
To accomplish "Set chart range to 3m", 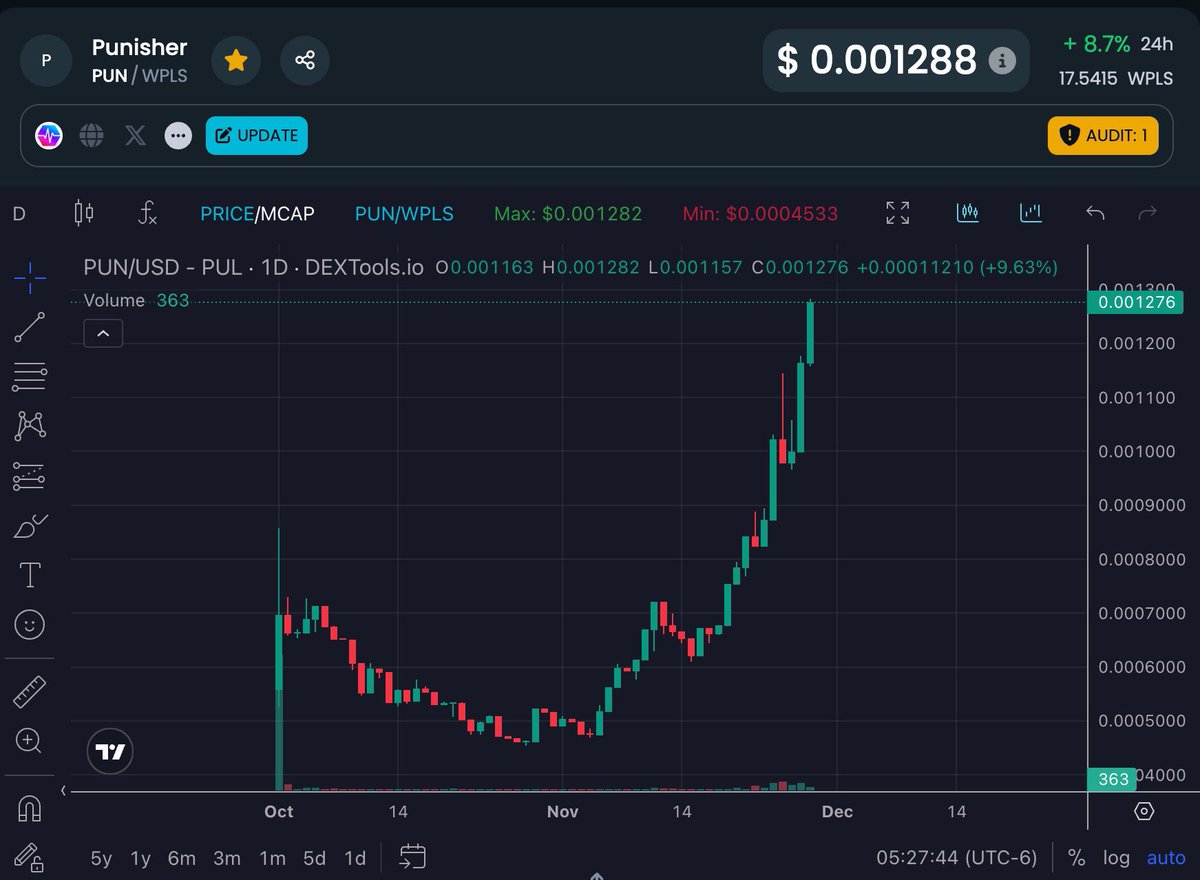I will 227,858.
